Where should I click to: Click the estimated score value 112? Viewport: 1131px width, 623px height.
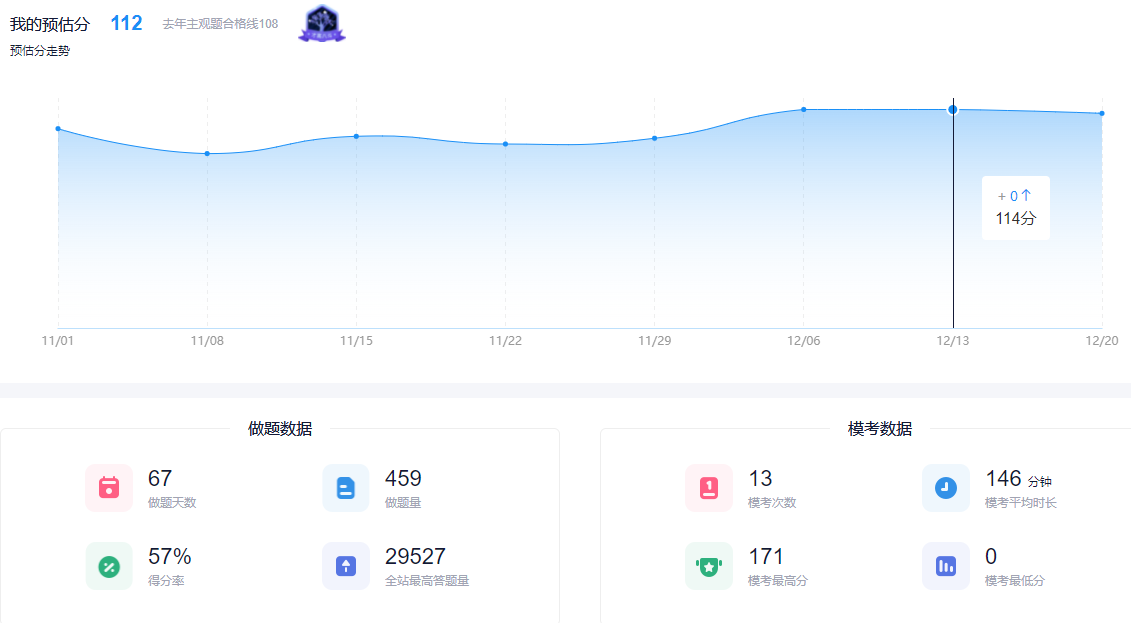point(126,23)
